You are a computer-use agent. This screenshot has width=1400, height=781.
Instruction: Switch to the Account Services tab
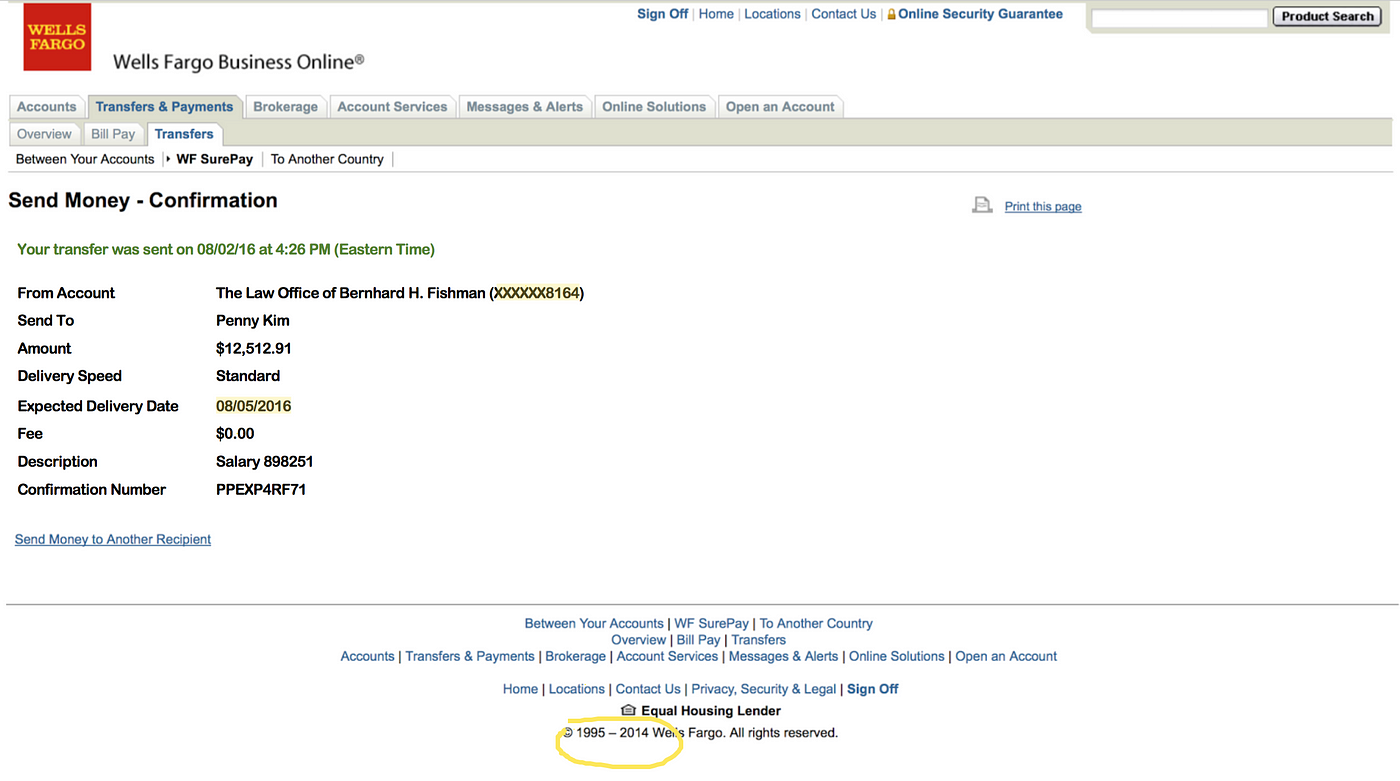(392, 107)
